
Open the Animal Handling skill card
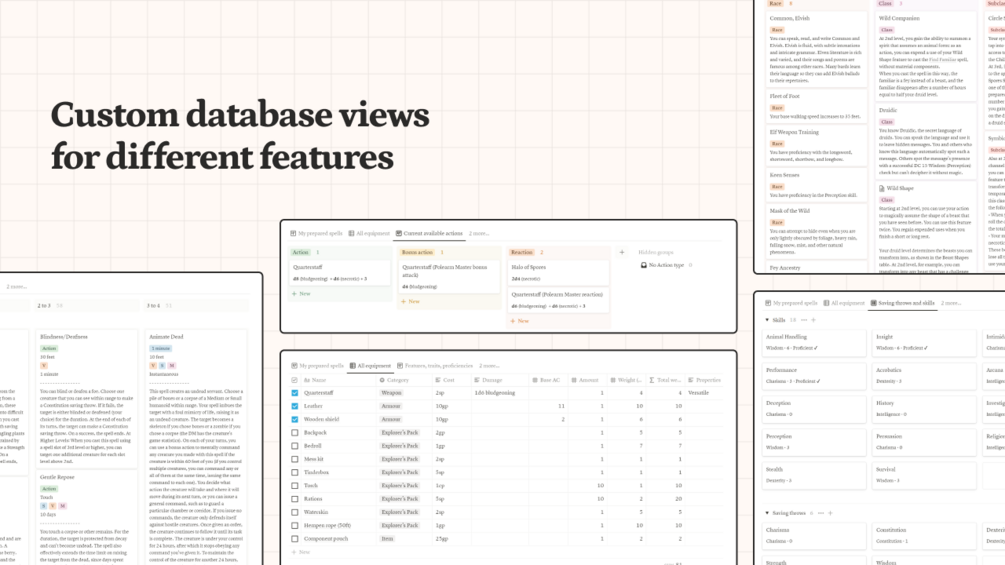(x=814, y=342)
